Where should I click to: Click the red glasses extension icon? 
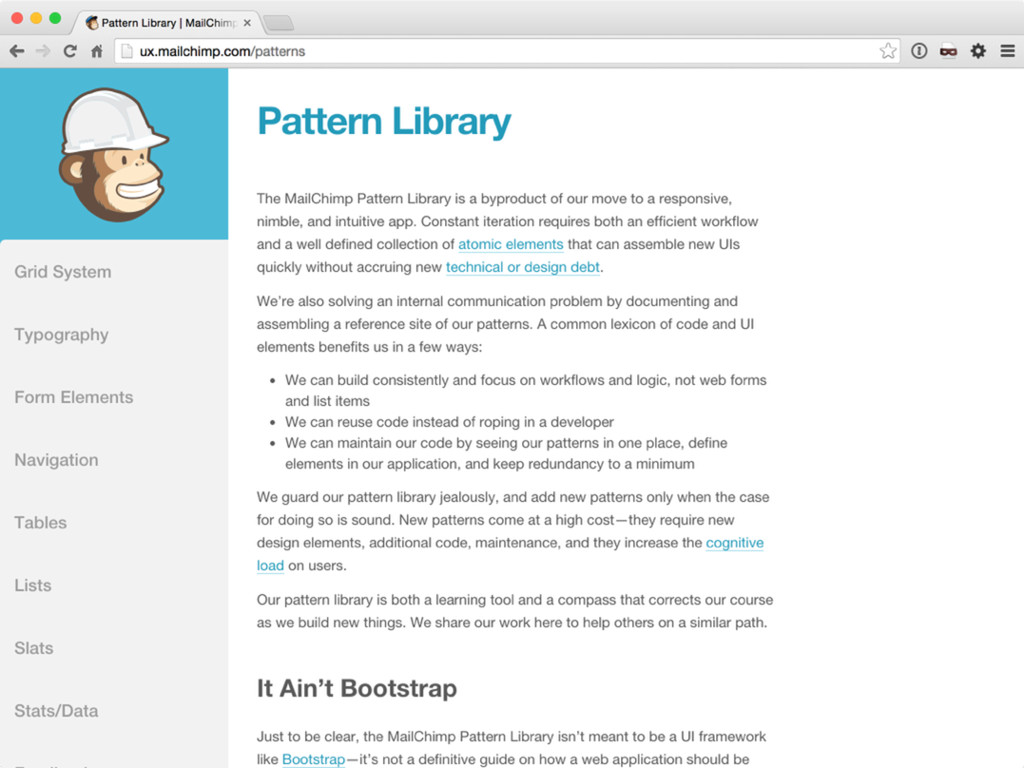pyautogui.click(x=948, y=51)
